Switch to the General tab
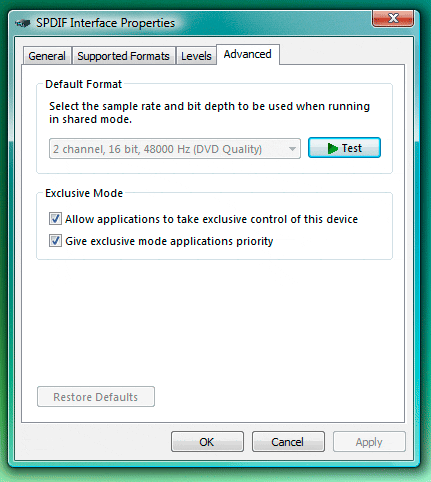The width and height of the screenshot is (431, 482). (x=47, y=56)
